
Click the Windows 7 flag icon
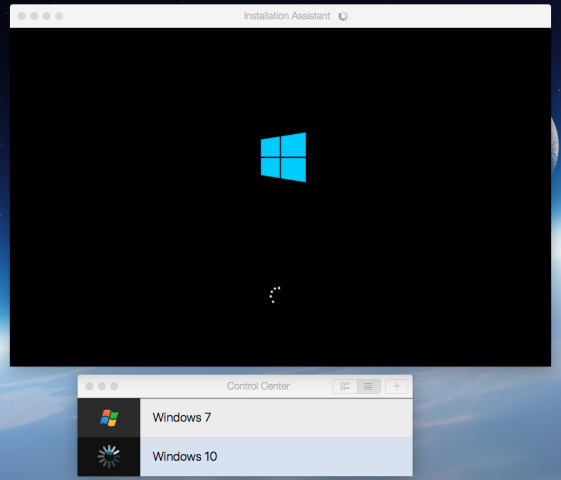[x=109, y=418]
